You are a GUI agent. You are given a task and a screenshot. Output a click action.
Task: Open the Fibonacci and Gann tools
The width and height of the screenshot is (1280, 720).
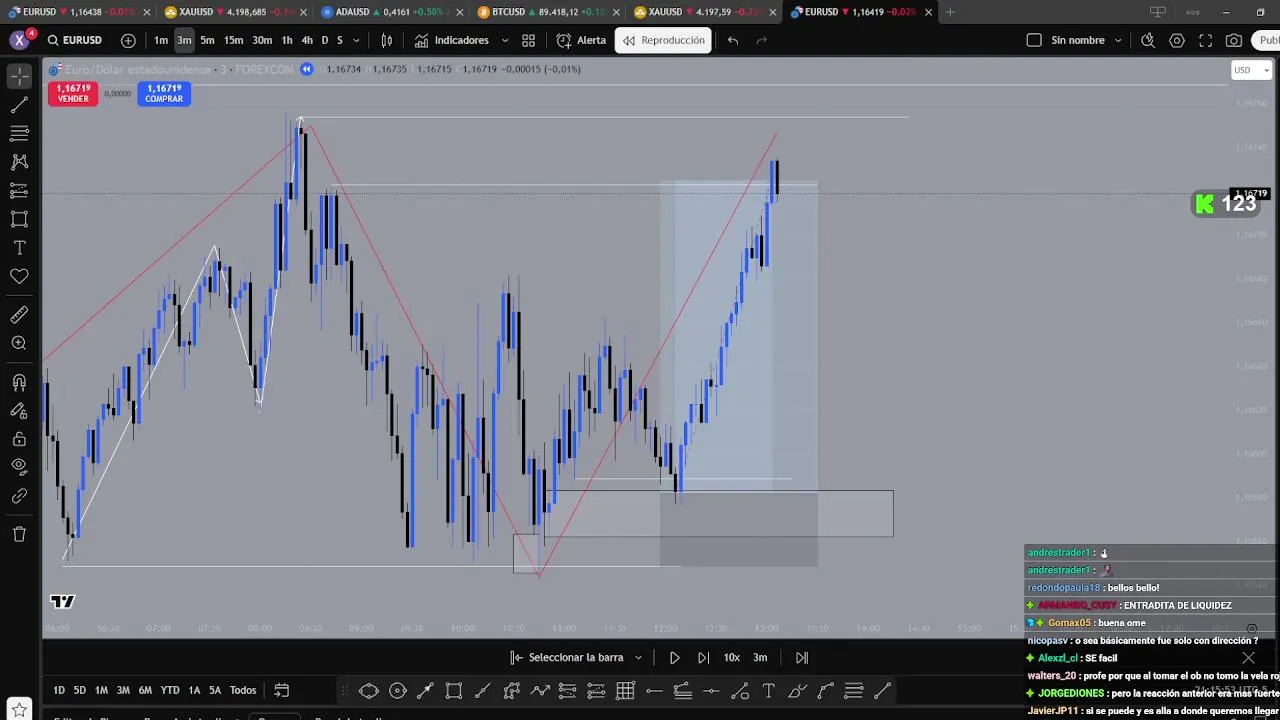19,133
